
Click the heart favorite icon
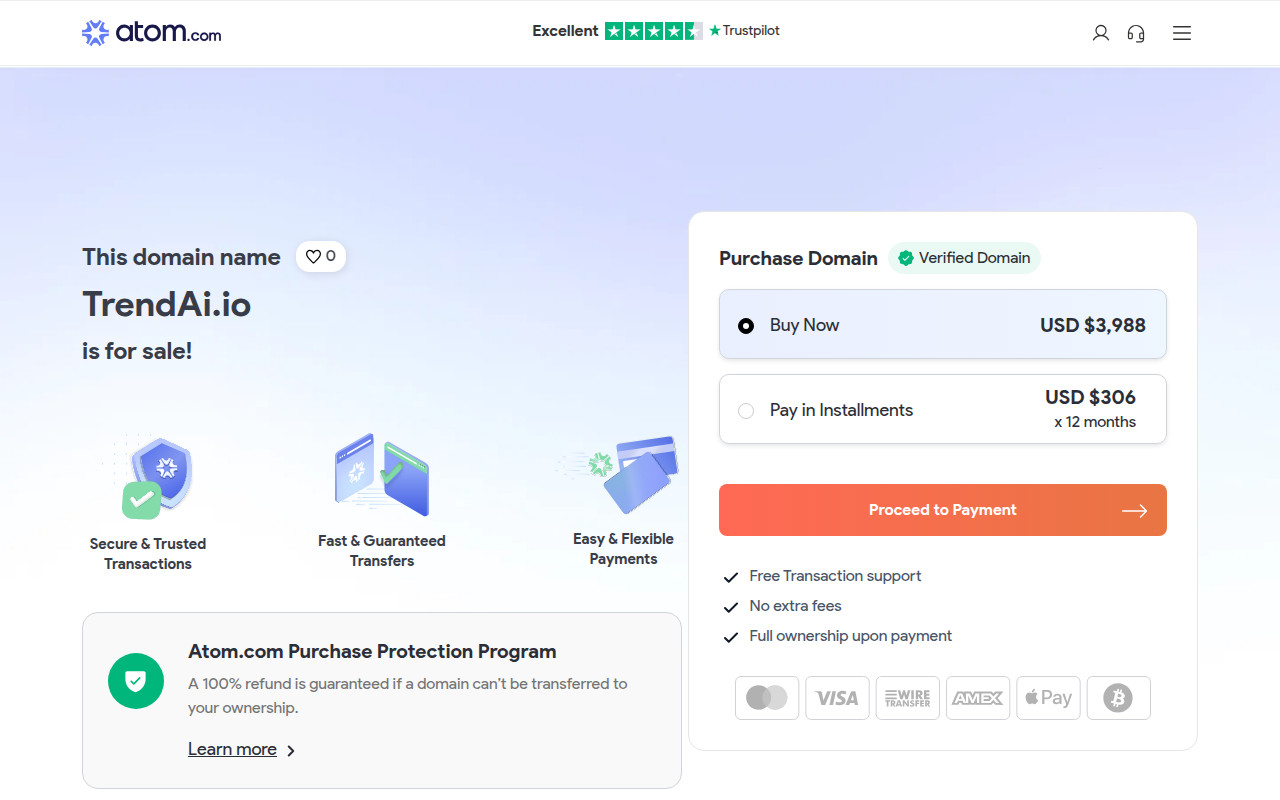click(x=313, y=257)
